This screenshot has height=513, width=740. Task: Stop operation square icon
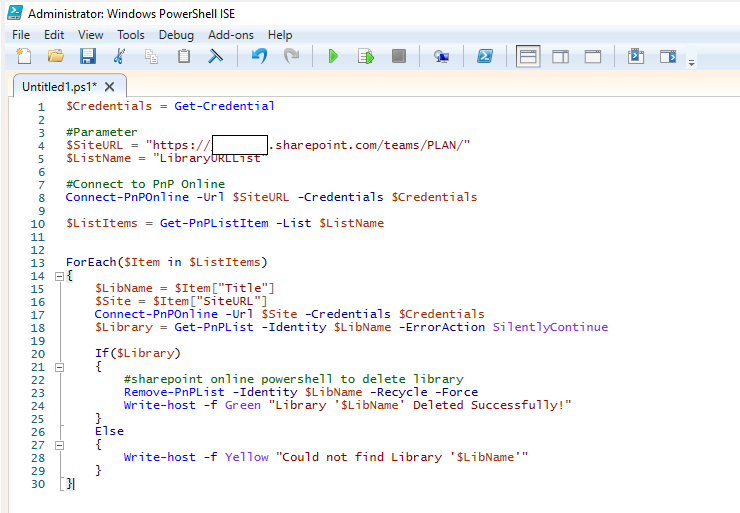coord(399,56)
